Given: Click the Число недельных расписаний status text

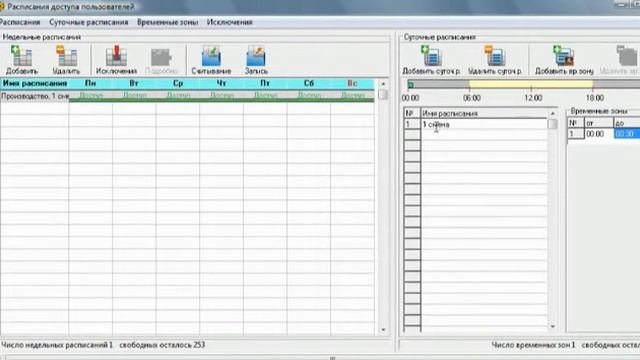Looking at the screenshot, I should pos(57,345).
